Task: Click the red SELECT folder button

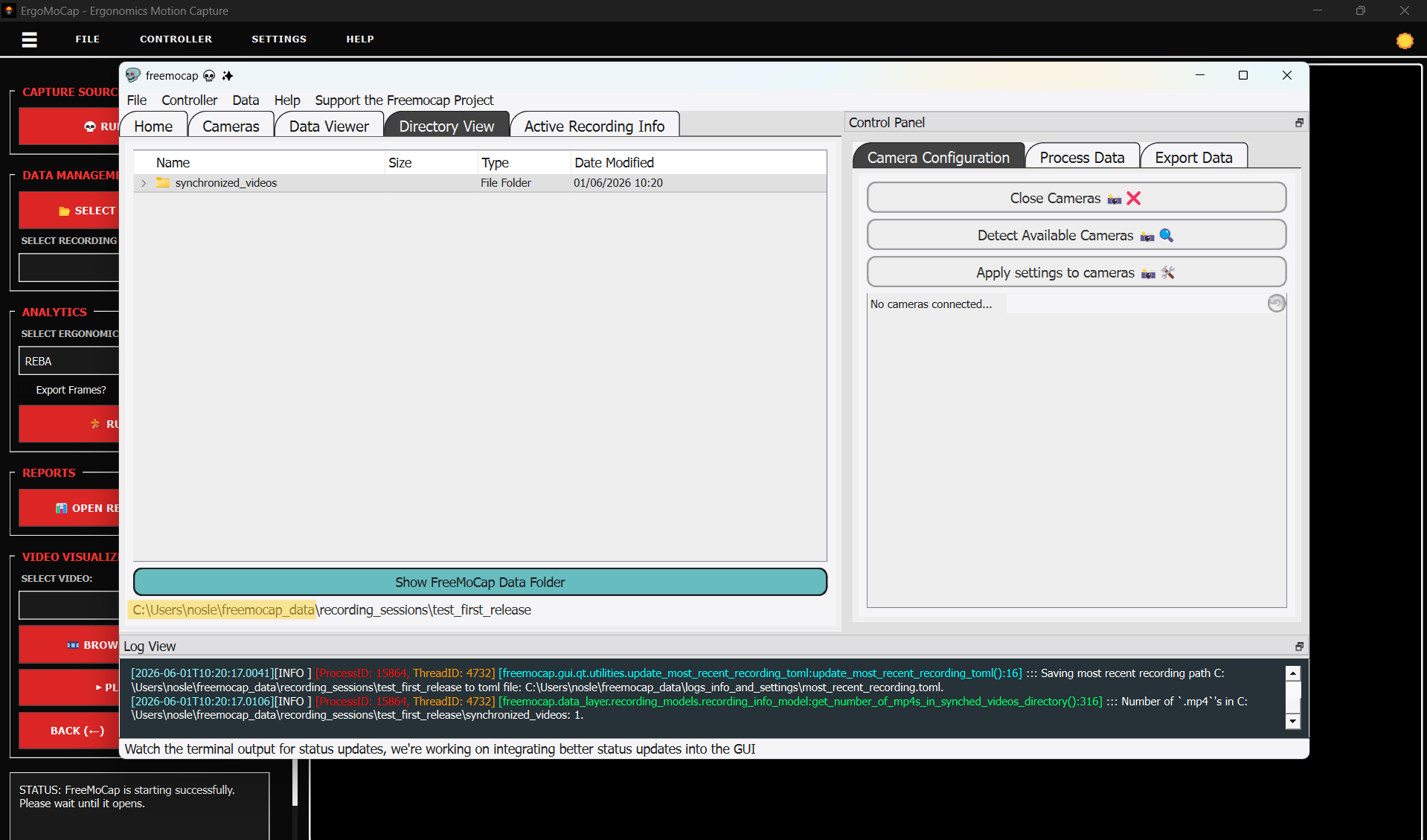Action: (x=68, y=211)
